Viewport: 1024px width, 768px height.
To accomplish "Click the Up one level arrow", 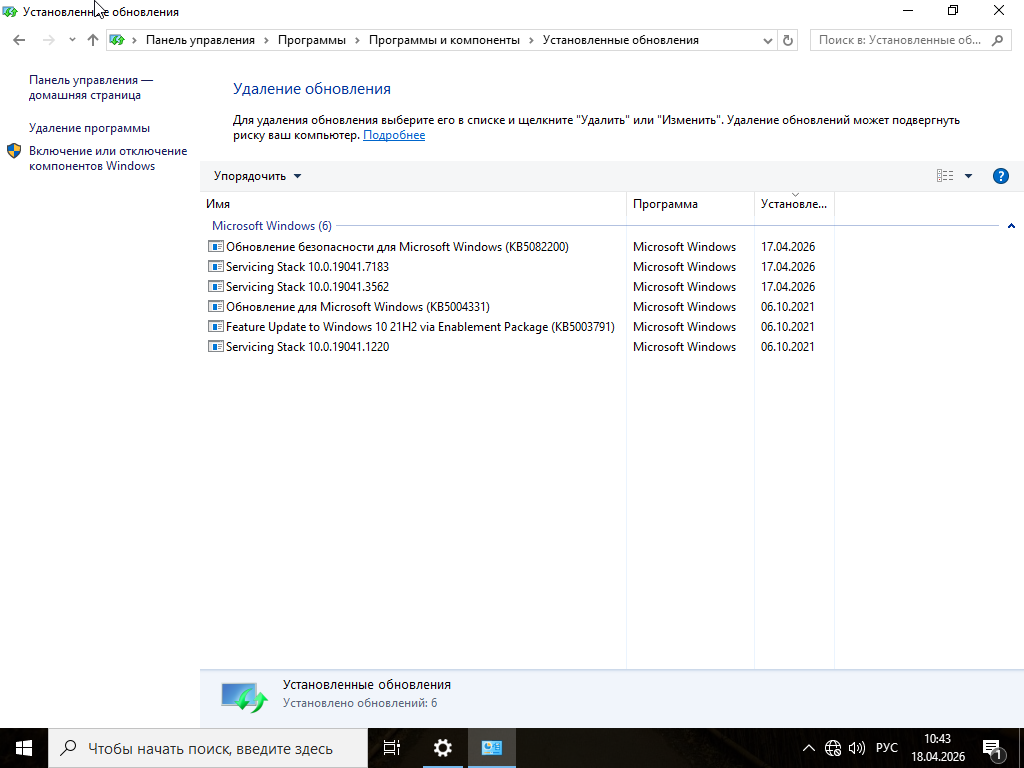I will 93,40.
